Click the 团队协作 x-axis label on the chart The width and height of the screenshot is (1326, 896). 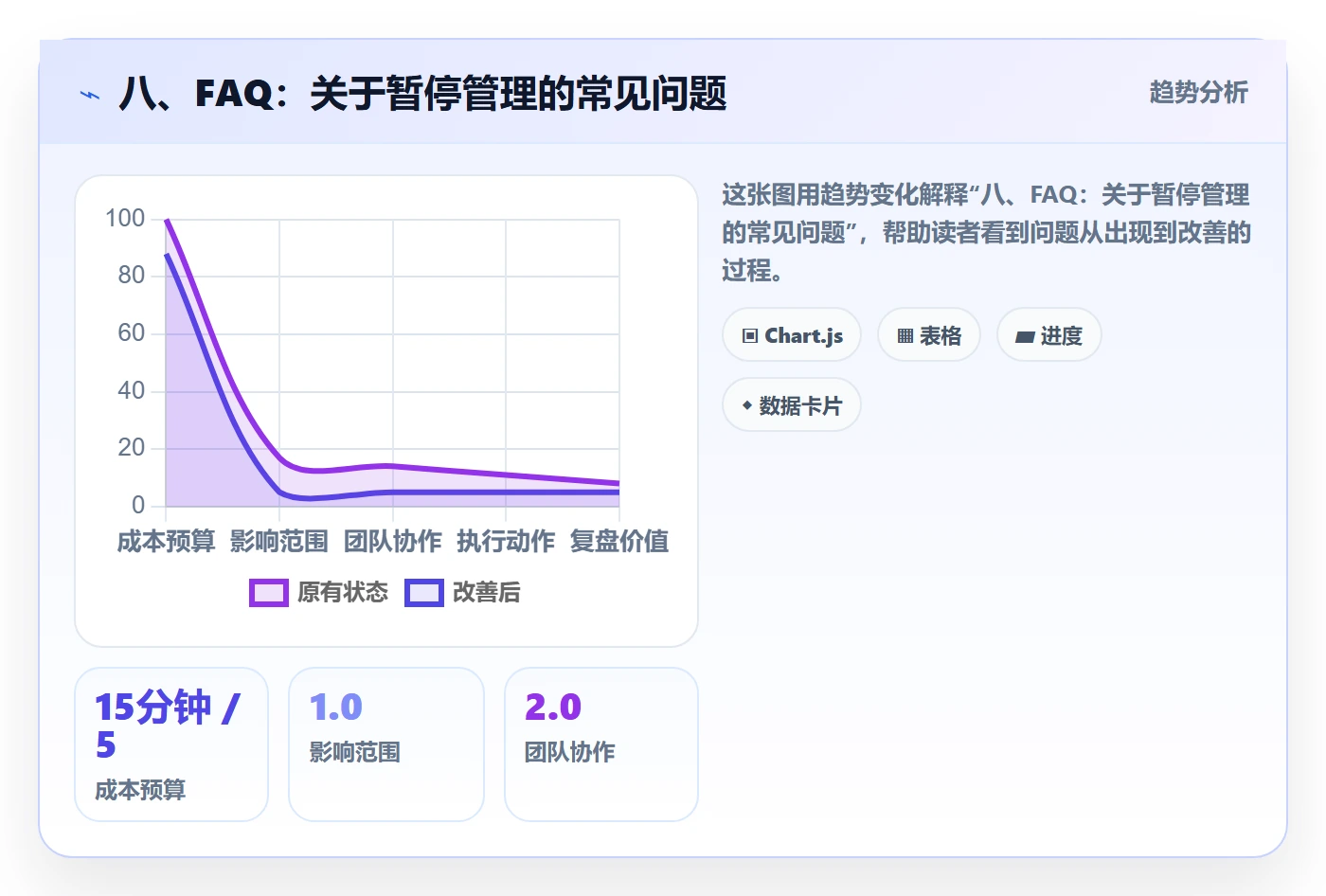click(393, 542)
